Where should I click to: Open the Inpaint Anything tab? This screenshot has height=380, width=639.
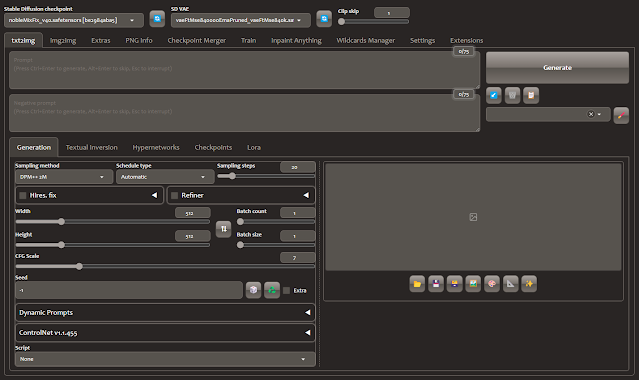tap(296, 40)
